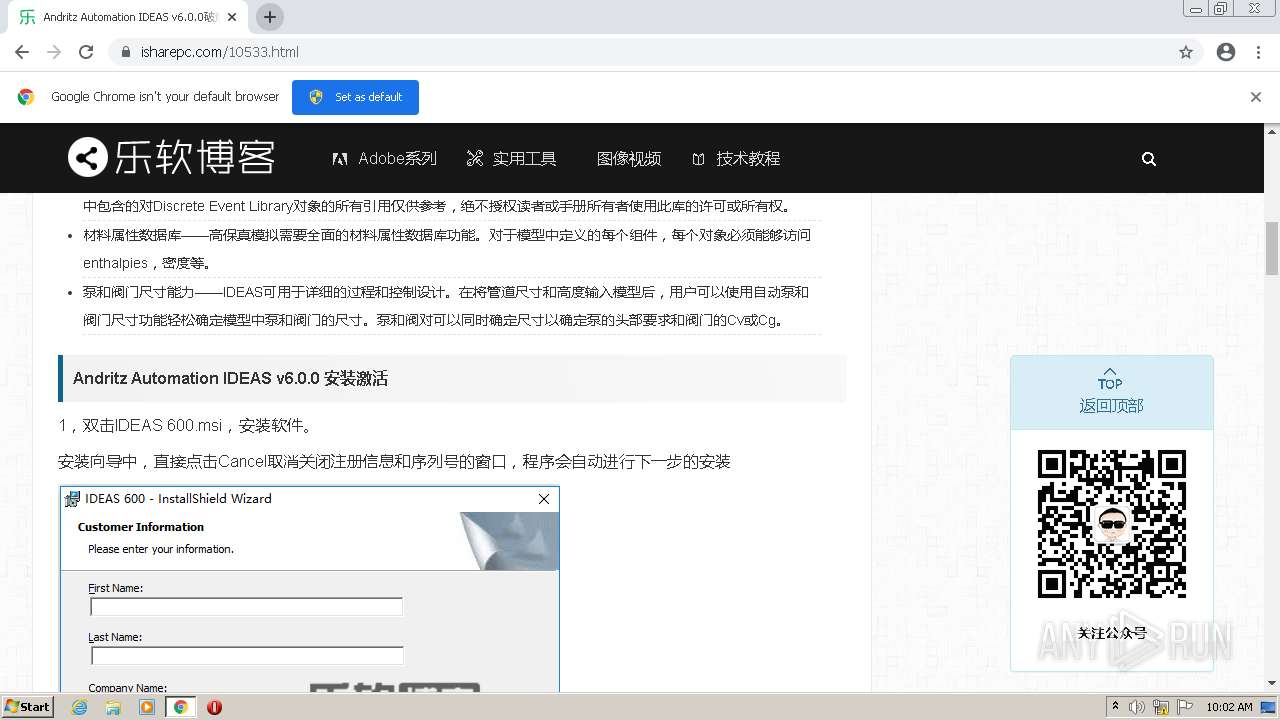Open the 图像视频 menu
Viewport: 1280px width, 720px height.
[629, 158]
